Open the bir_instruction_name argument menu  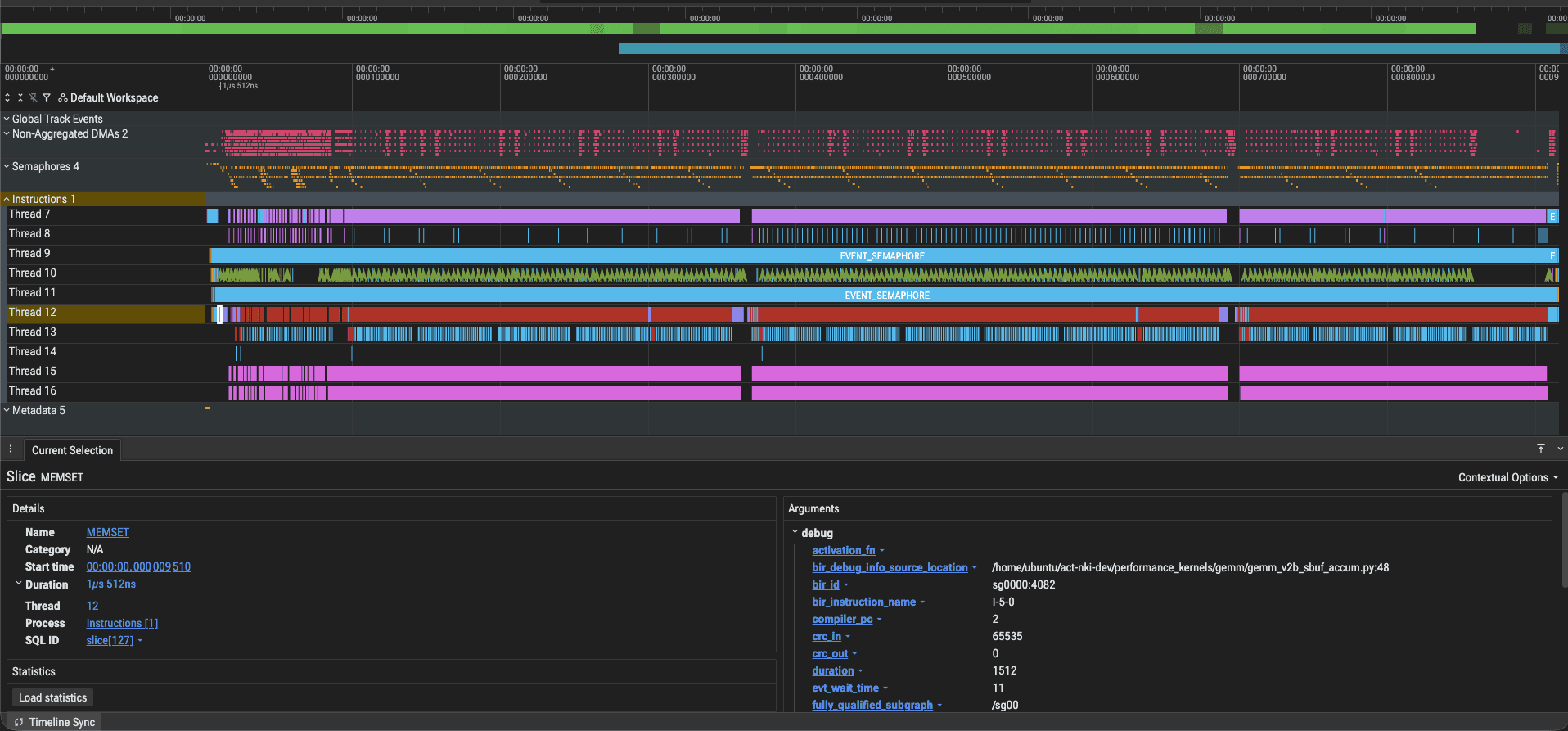[x=868, y=602]
